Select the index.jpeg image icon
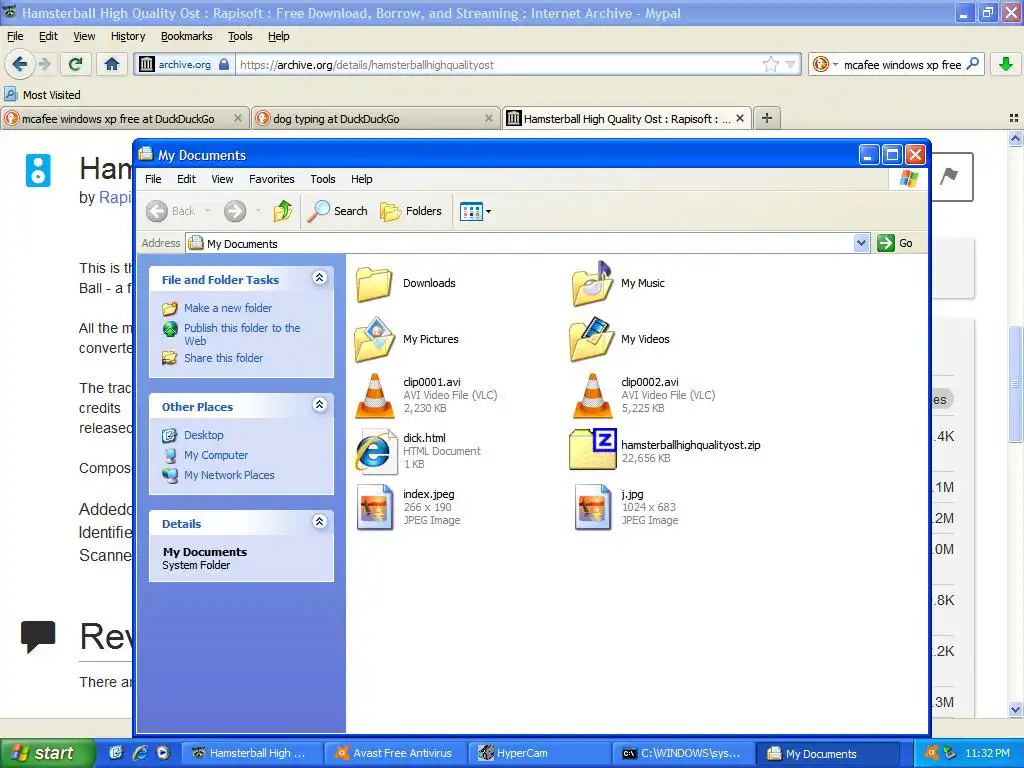Screen dimensions: 1024x768 coord(376,507)
